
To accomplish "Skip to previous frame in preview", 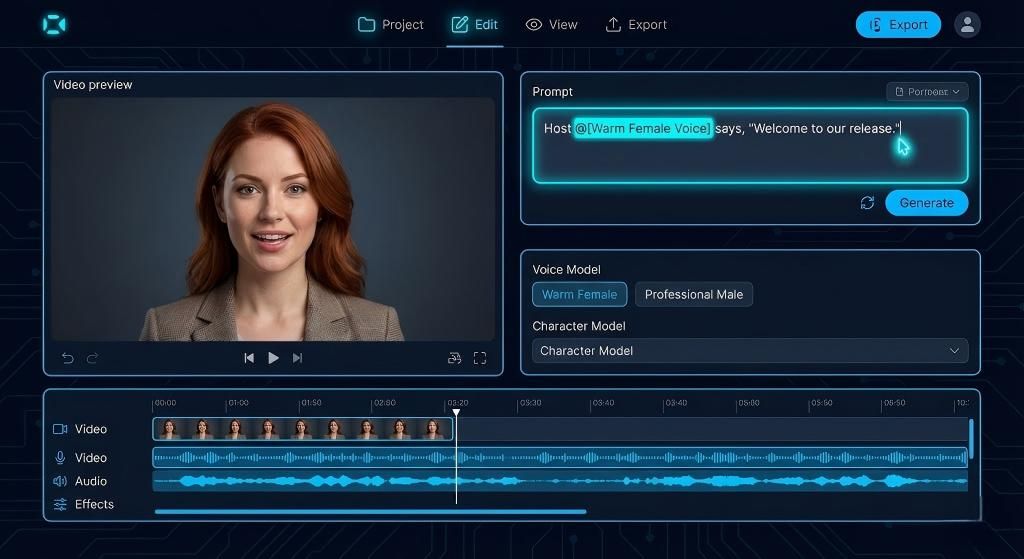I will coord(249,358).
